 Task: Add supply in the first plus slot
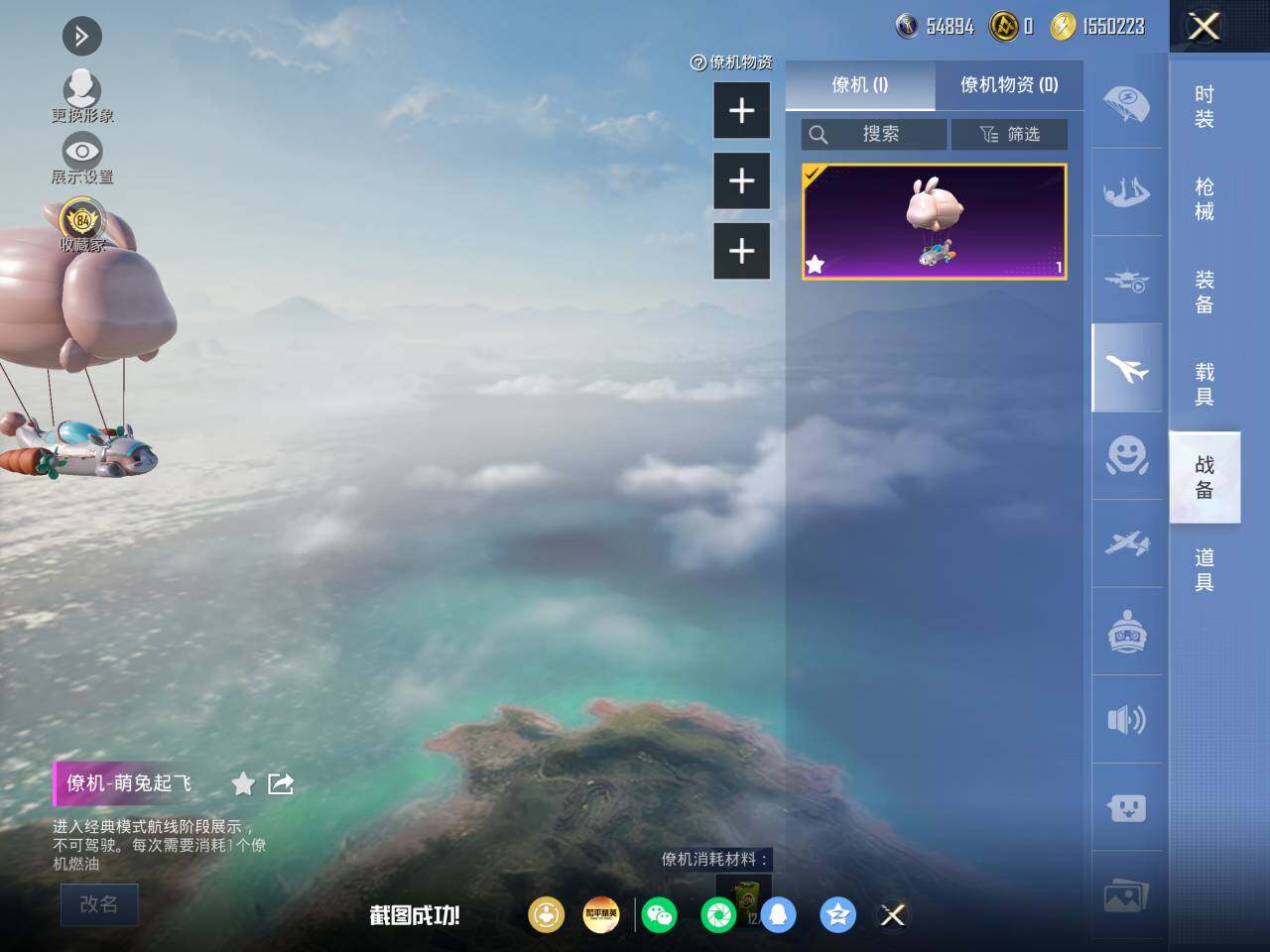(742, 110)
